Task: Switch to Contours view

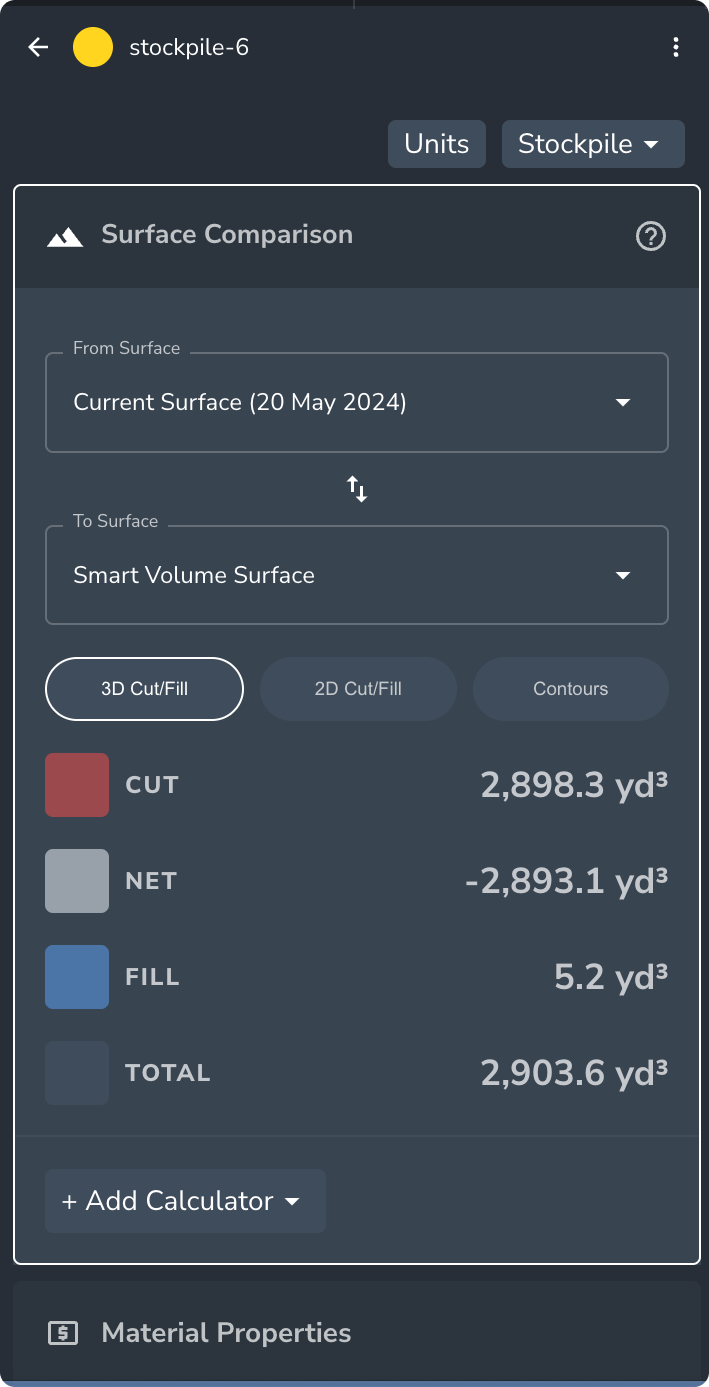Action: click(x=570, y=689)
